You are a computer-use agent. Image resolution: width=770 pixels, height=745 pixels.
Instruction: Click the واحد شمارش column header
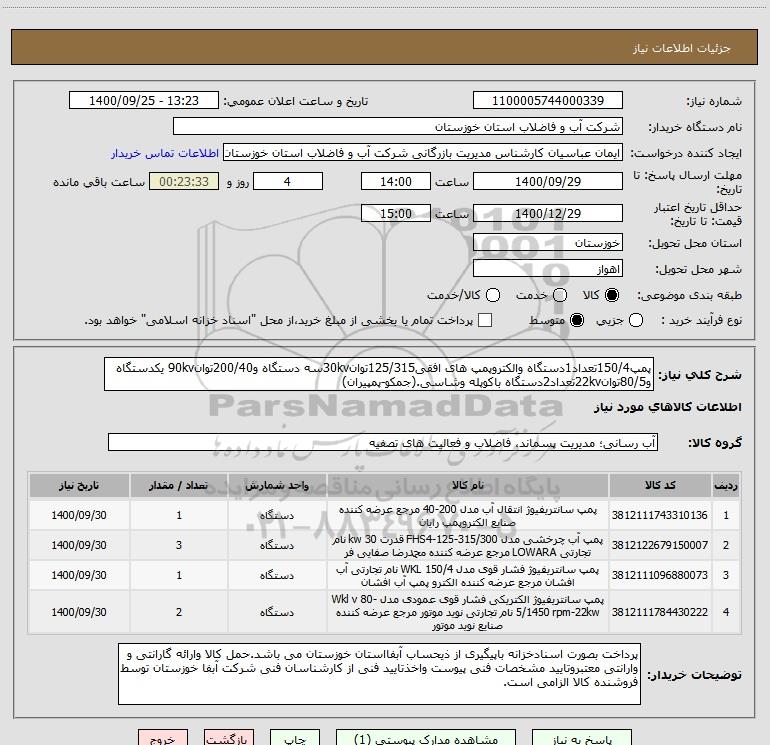(x=277, y=485)
